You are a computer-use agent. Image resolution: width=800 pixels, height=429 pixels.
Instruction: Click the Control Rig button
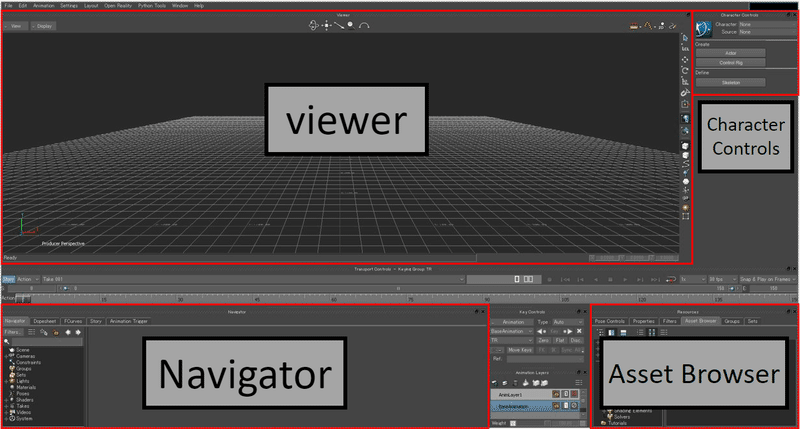click(x=731, y=63)
